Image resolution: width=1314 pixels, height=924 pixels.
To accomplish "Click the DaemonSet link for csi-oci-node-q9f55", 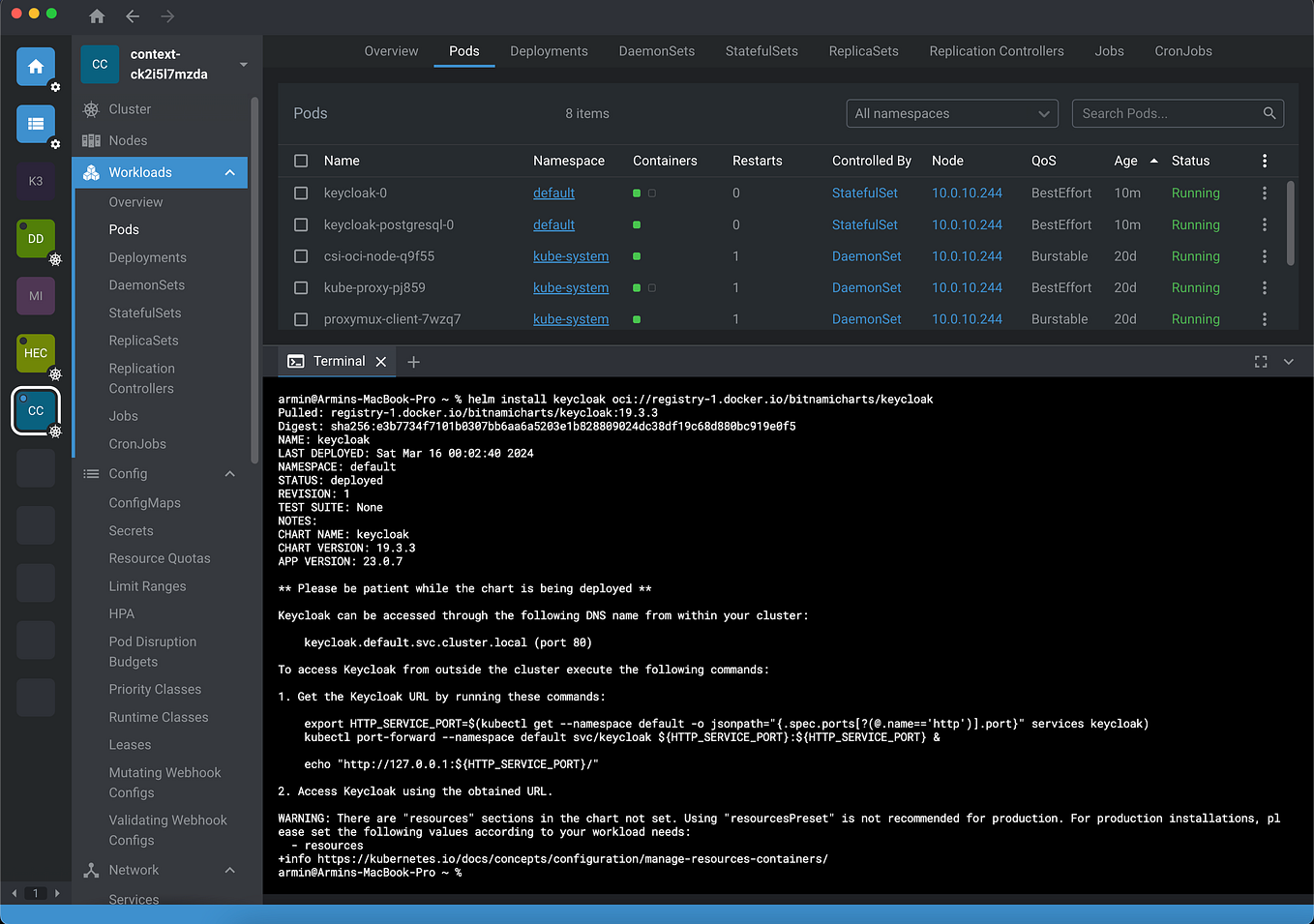I will click(866, 255).
